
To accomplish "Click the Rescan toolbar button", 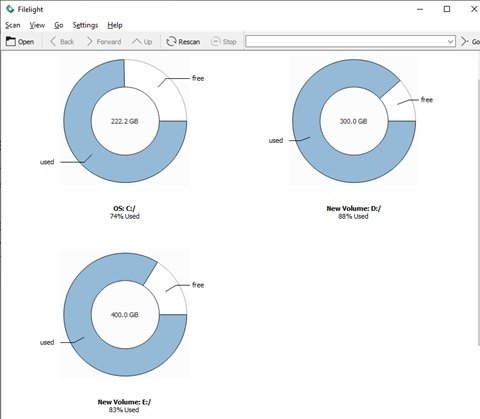I will pos(183,42).
